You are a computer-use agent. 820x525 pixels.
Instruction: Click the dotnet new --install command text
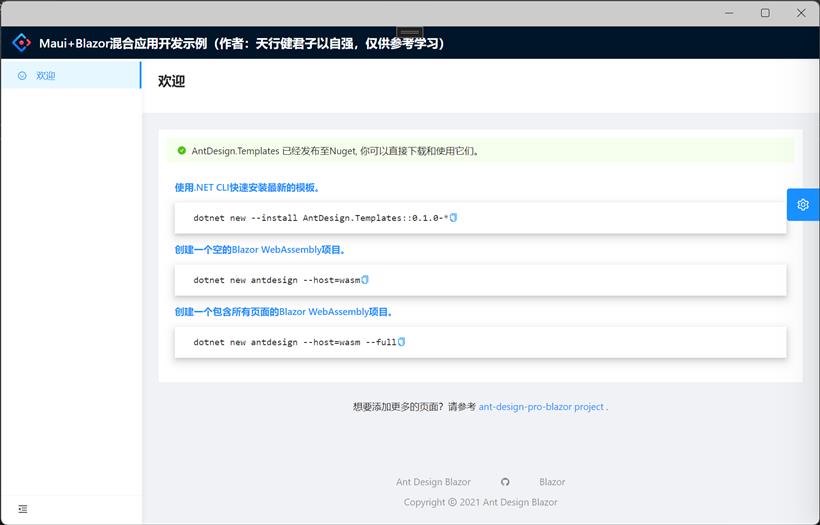coord(321,218)
